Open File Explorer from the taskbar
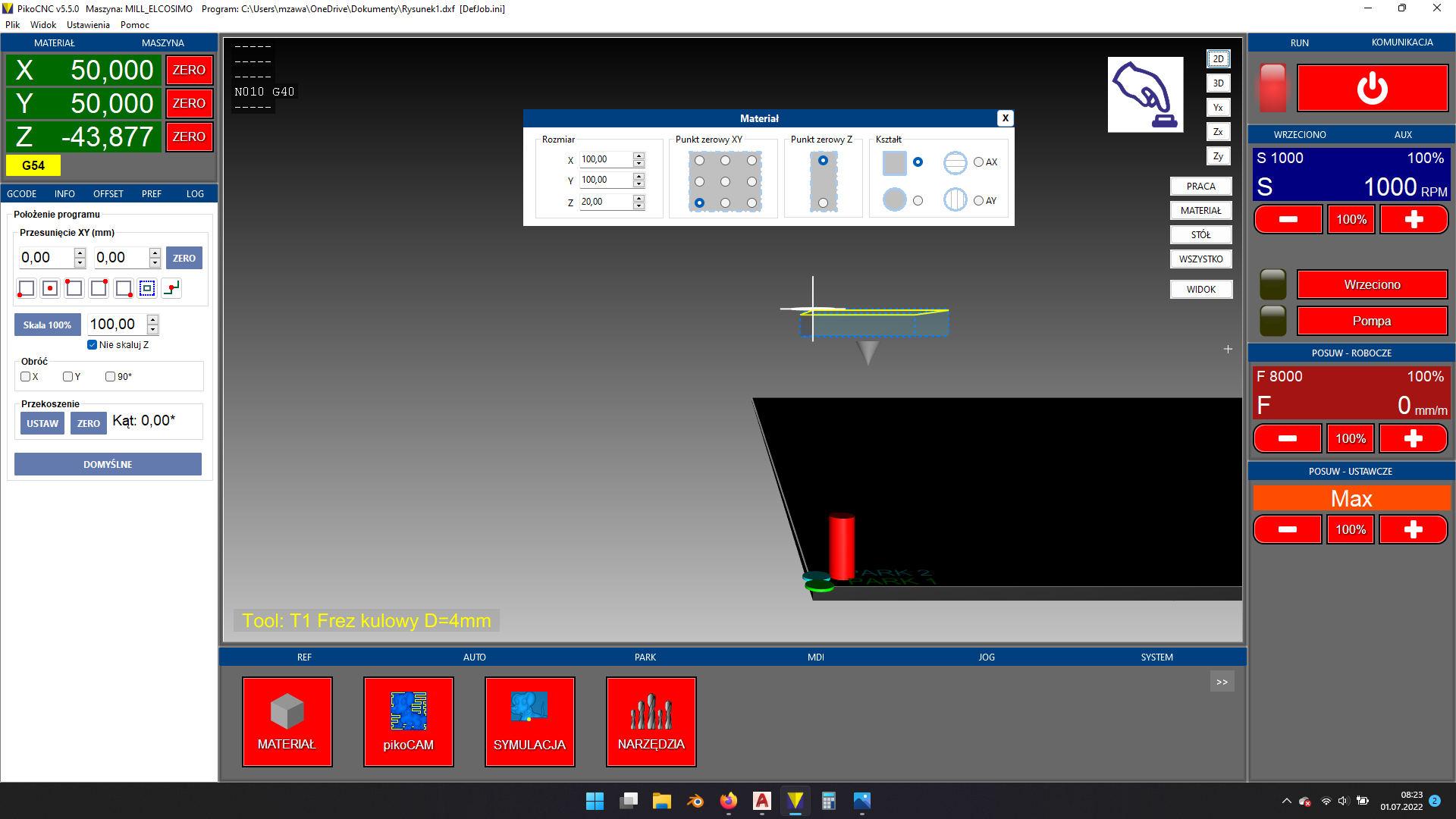The image size is (1456, 819). click(661, 801)
